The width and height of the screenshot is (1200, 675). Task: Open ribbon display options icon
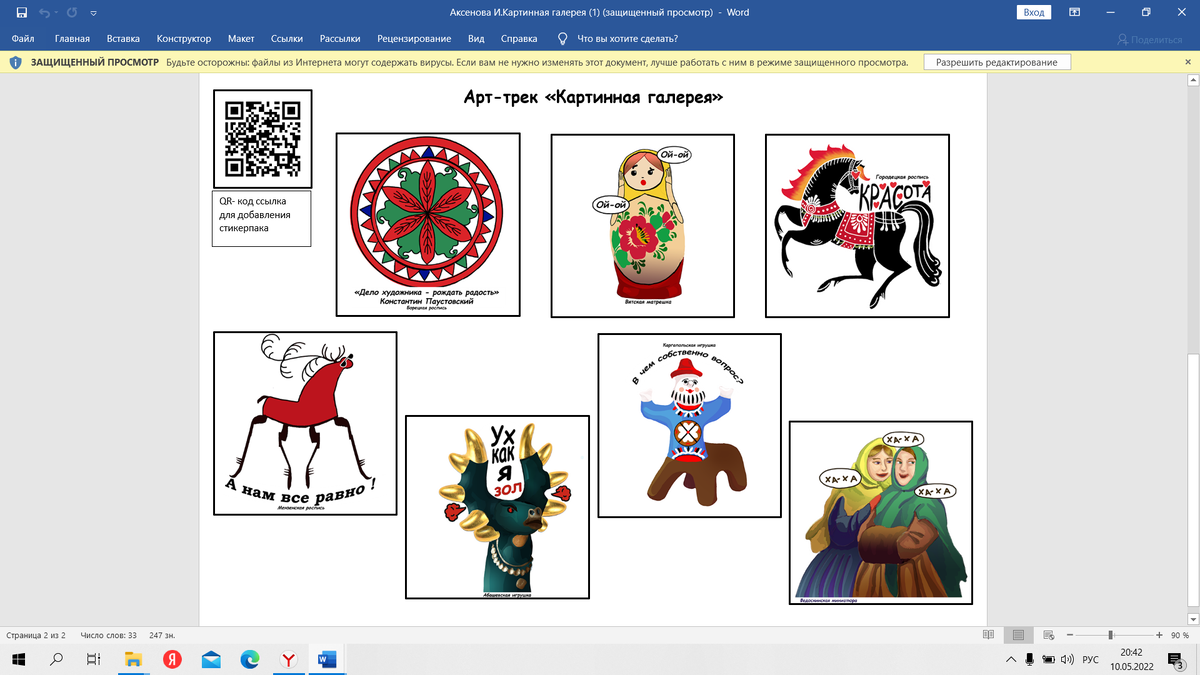[1075, 12]
